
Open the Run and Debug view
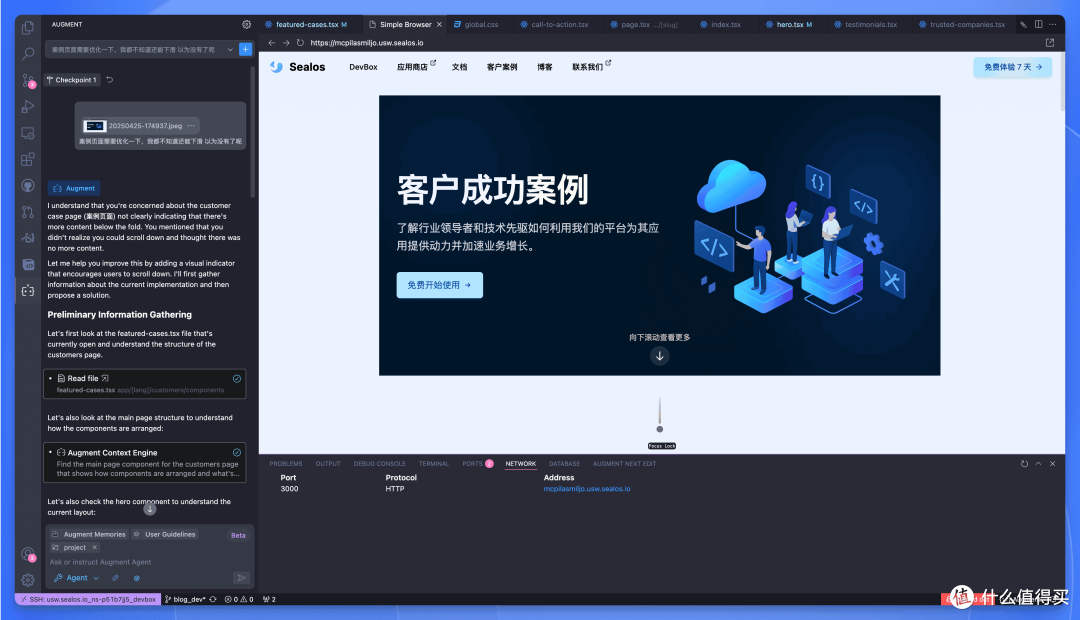pyautogui.click(x=28, y=107)
